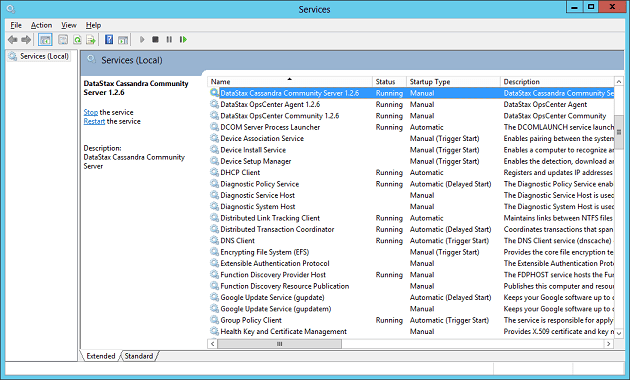Toggle Show/Hide Console Tree toolbar icon
The image size is (630, 380).
[45, 39]
